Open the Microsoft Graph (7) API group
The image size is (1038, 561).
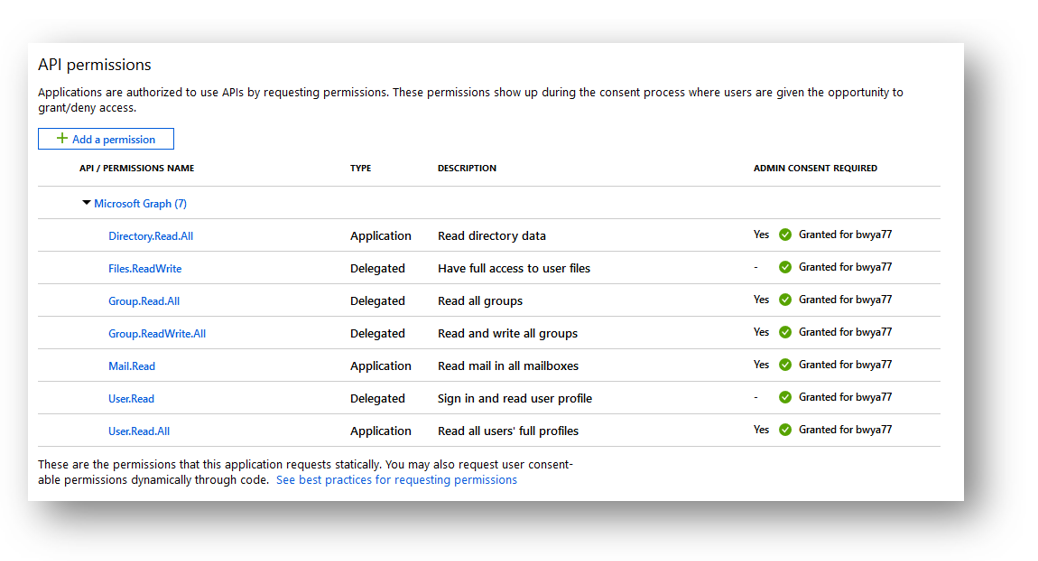coord(140,203)
